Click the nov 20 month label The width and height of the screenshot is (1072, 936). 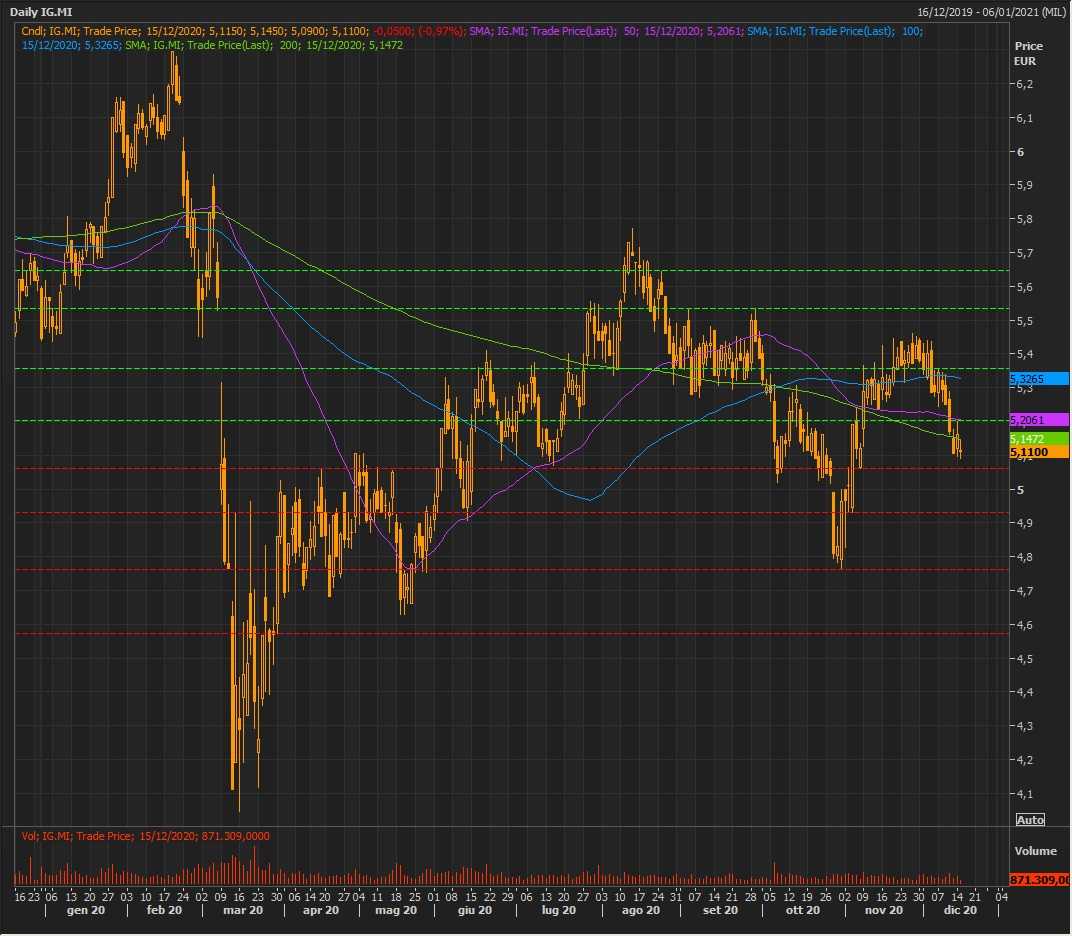883,910
